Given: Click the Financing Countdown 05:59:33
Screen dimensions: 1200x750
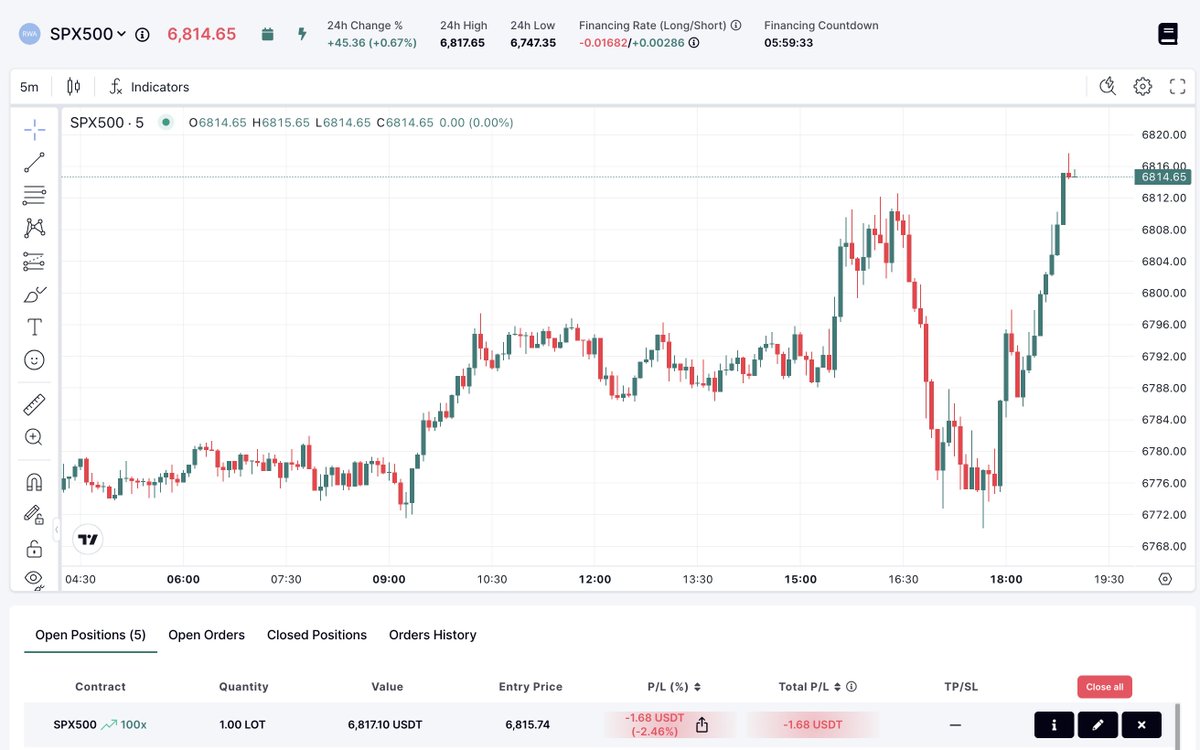Looking at the screenshot, I should [788, 43].
